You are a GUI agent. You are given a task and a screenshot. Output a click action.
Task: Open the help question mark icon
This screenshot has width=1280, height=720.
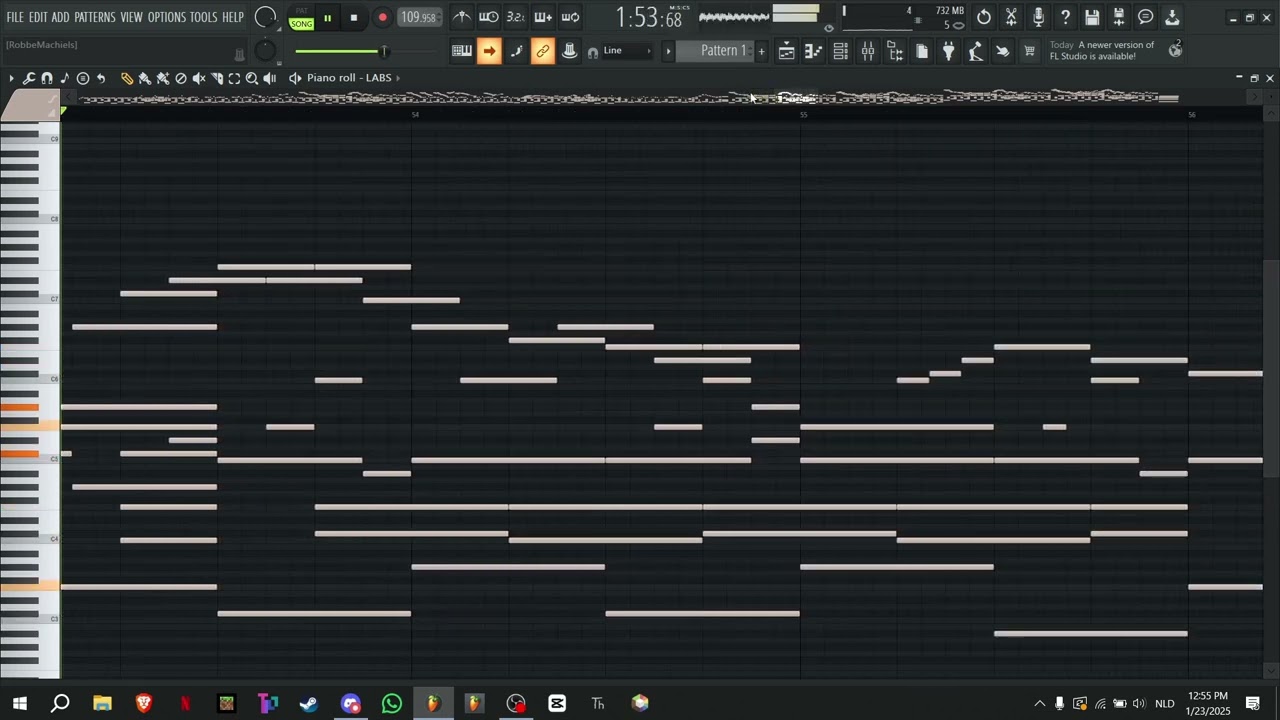1065,17
